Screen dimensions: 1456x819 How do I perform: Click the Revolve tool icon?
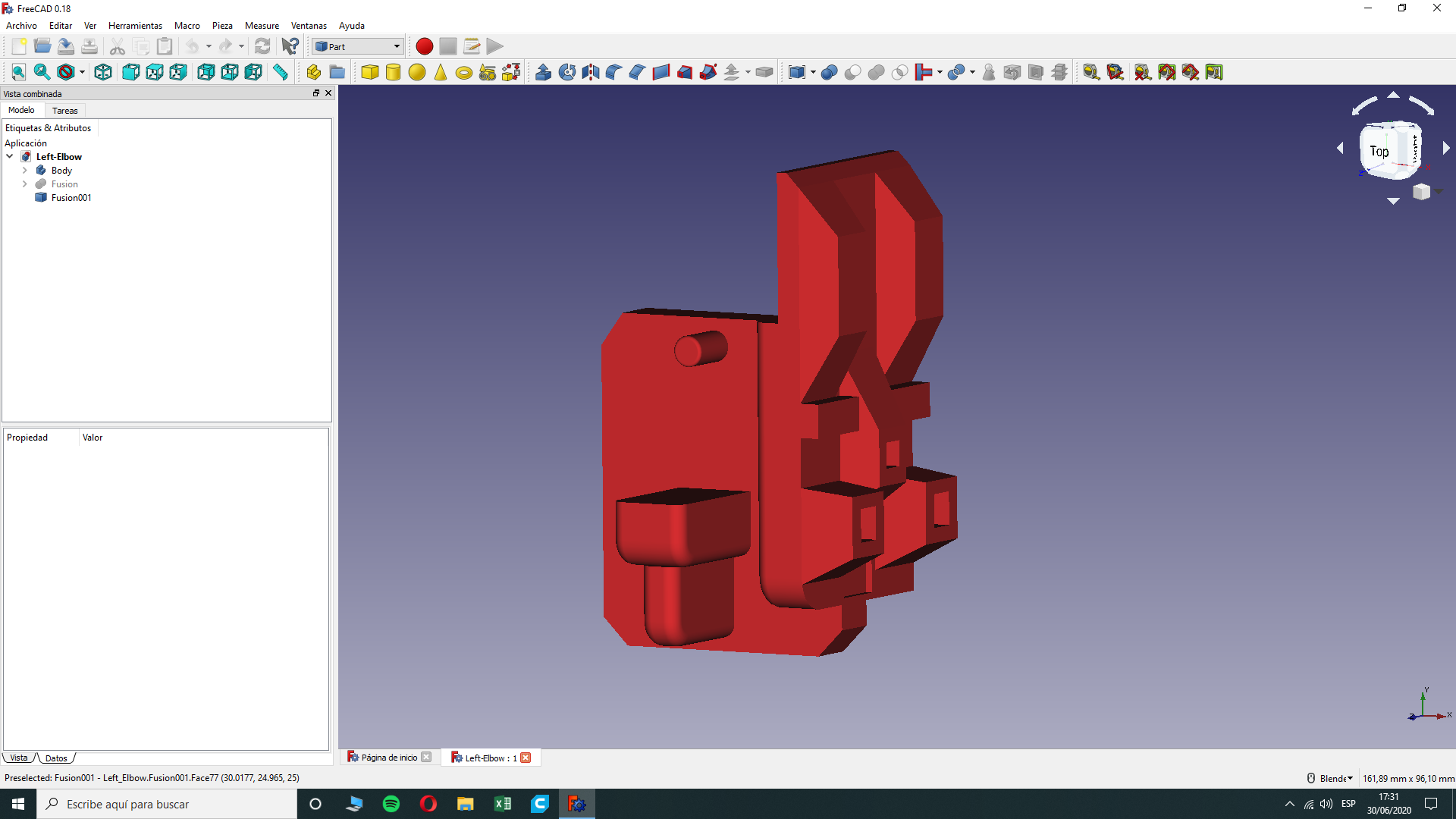566,72
